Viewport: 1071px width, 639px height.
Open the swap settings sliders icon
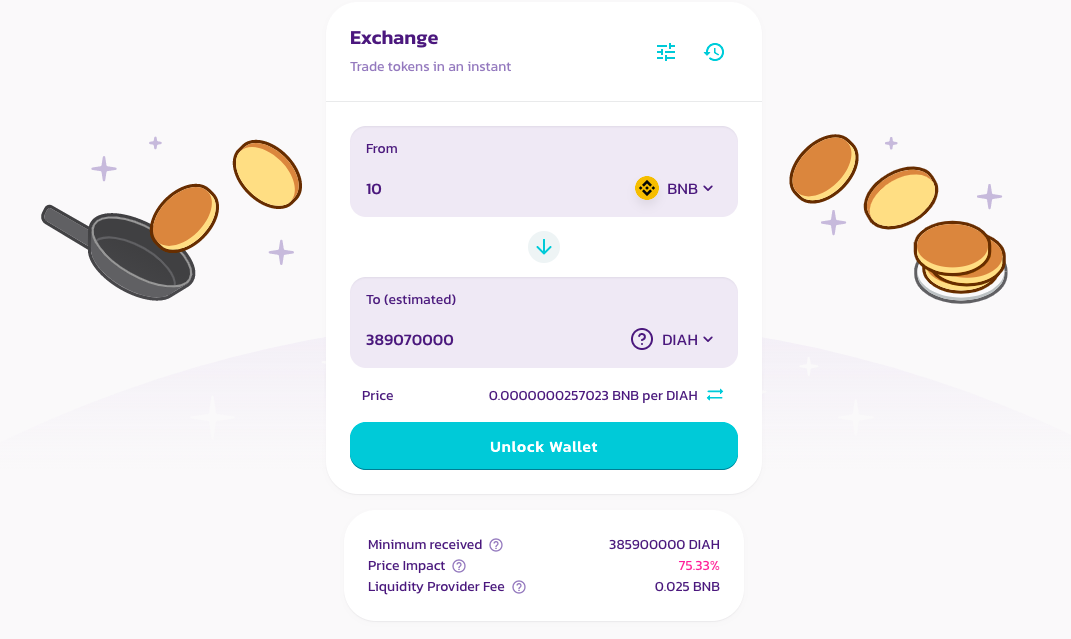coord(666,52)
